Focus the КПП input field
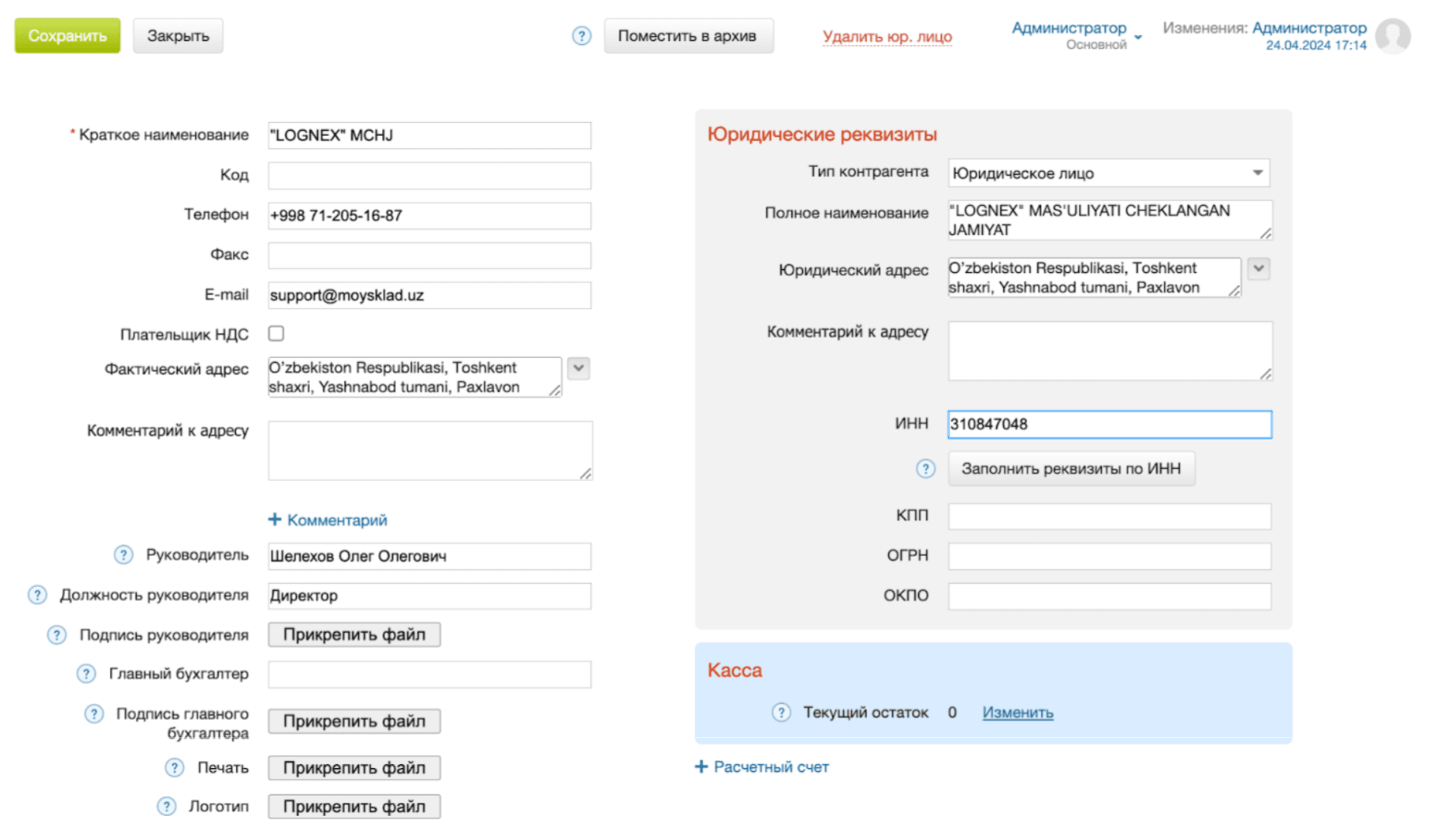The height and width of the screenshot is (840, 1437). point(1109,516)
